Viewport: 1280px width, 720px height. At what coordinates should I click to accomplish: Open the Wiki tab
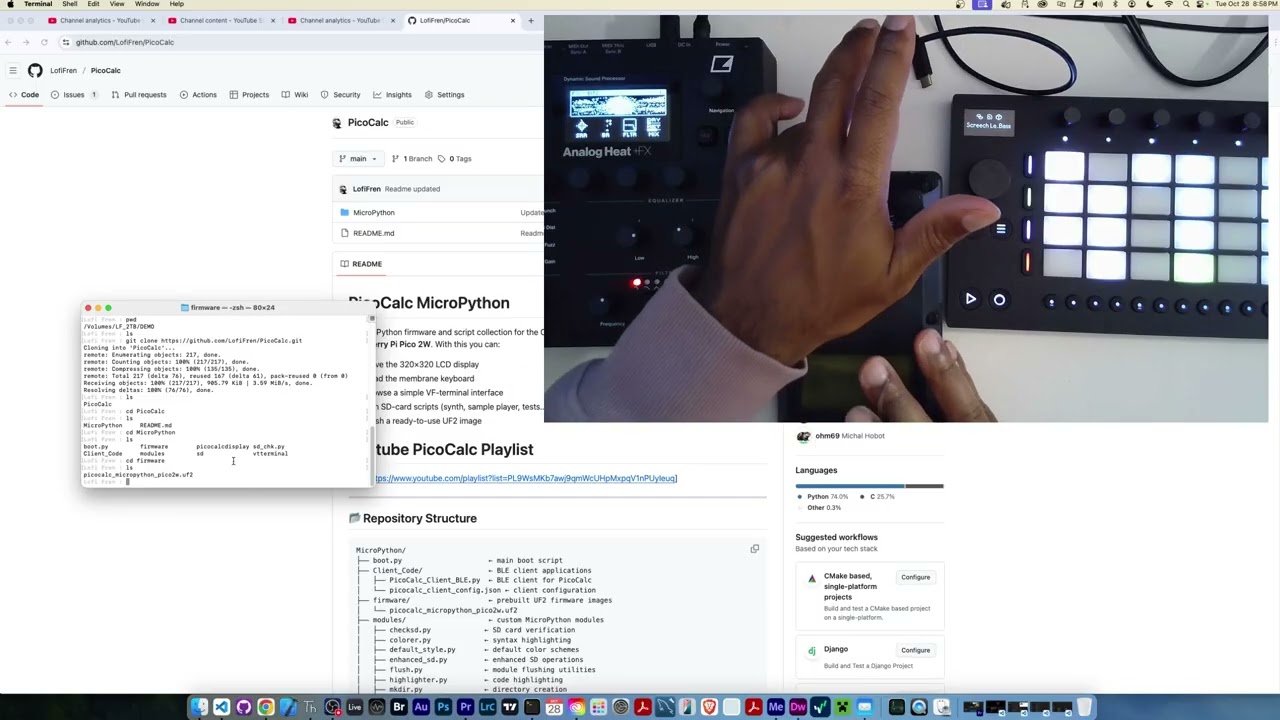pos(294,95)
